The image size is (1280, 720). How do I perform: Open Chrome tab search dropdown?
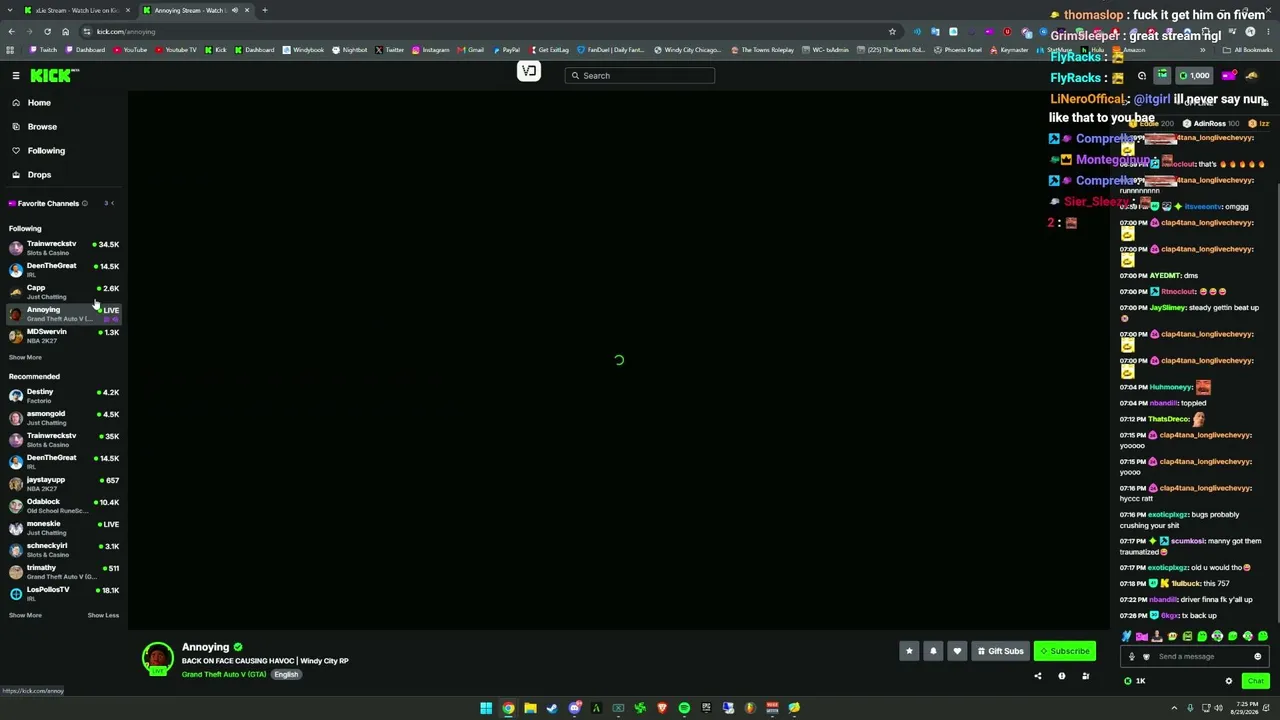[11, 10]
